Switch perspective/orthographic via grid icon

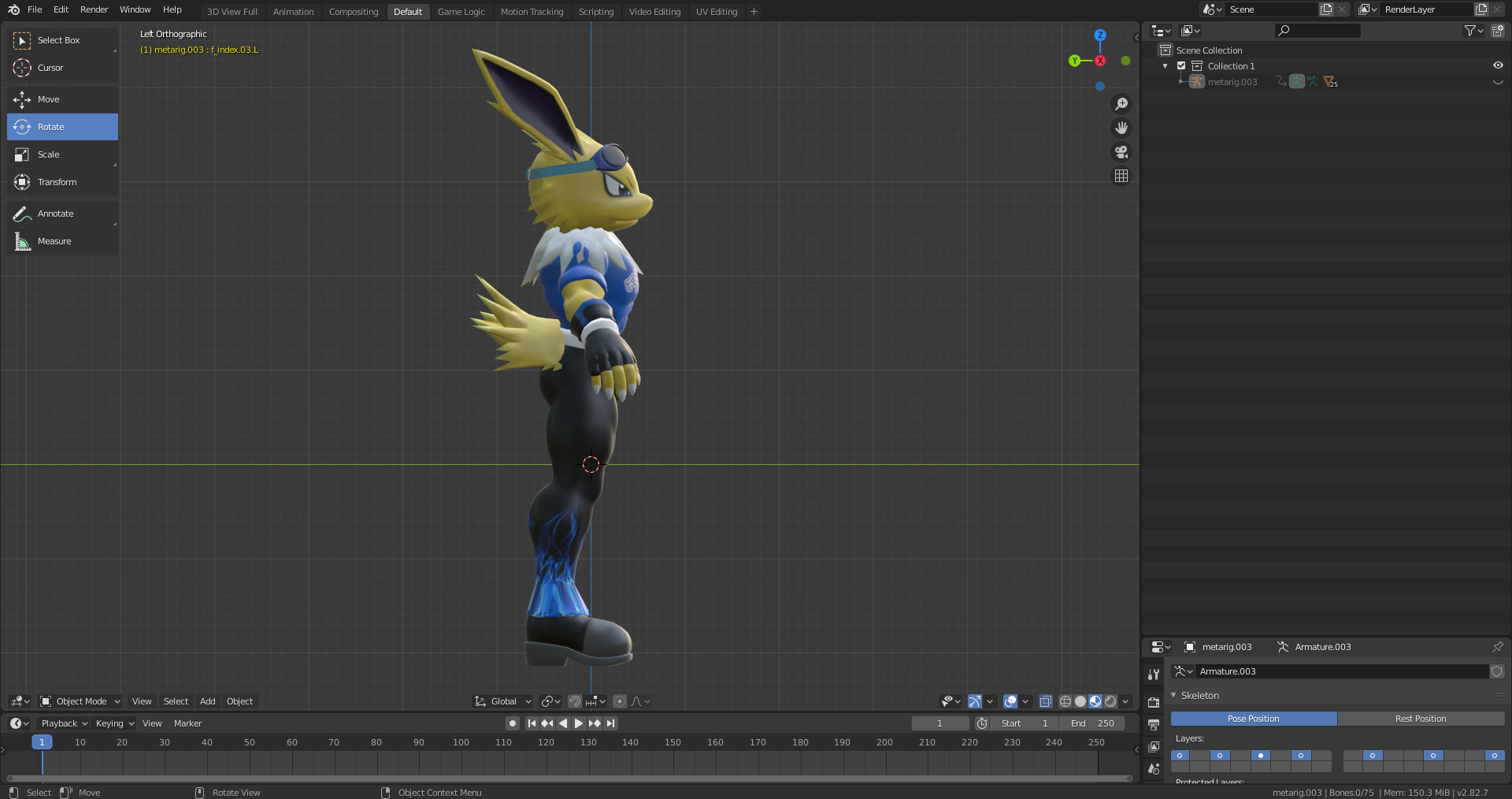pyautogui.click(x=1121, y=176)
